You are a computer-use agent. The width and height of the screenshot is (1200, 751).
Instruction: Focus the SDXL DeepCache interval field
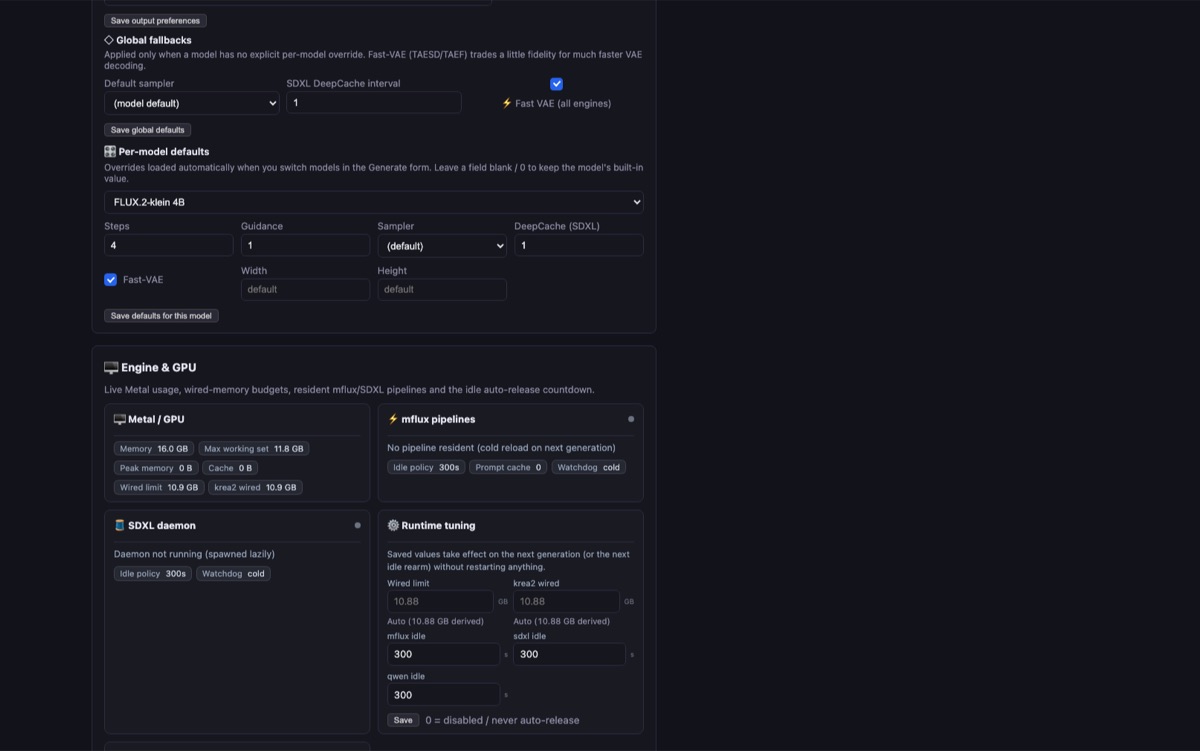click(x=374, y=103)
